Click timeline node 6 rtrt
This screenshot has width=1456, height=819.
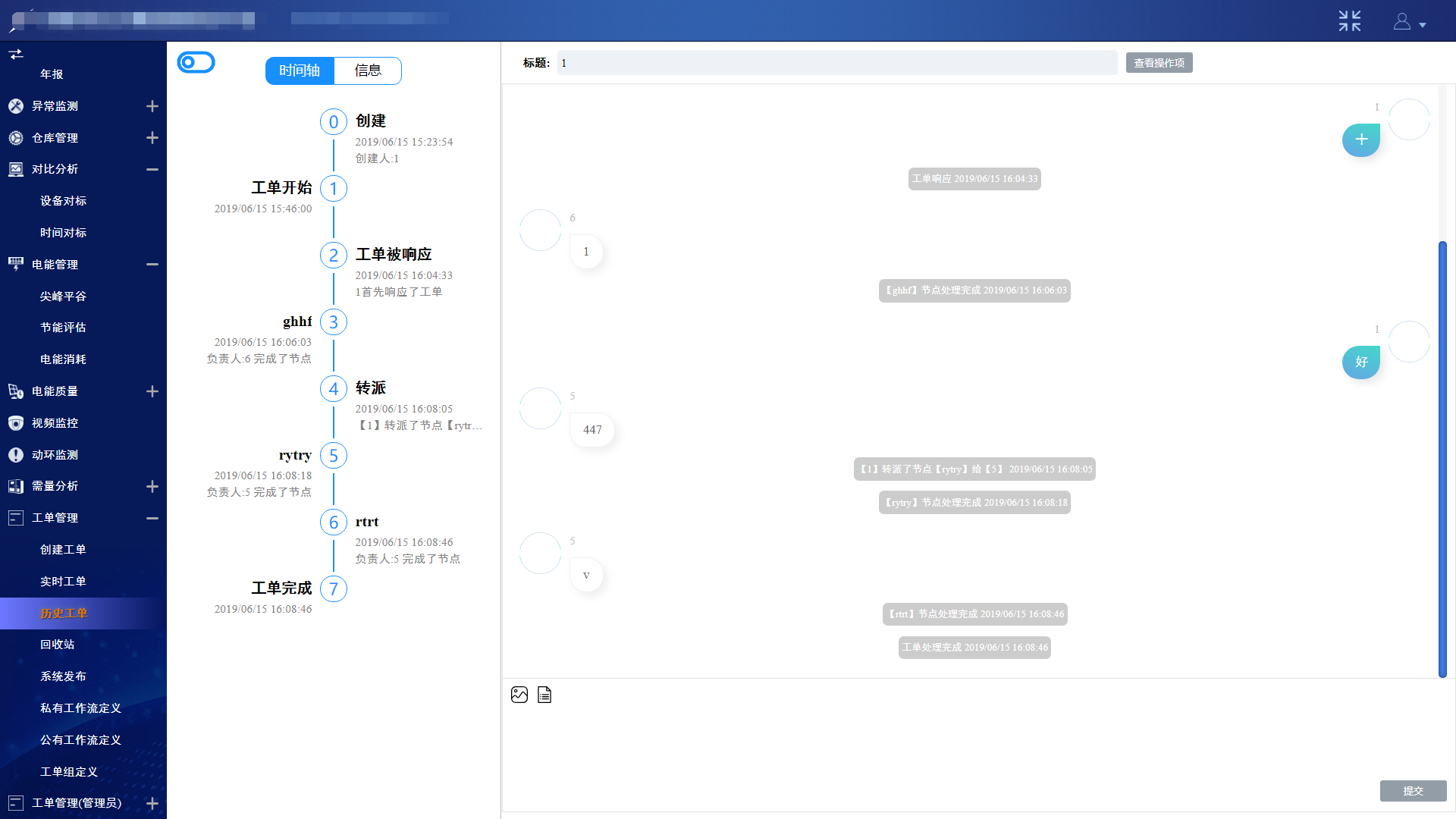pos(334,522)
